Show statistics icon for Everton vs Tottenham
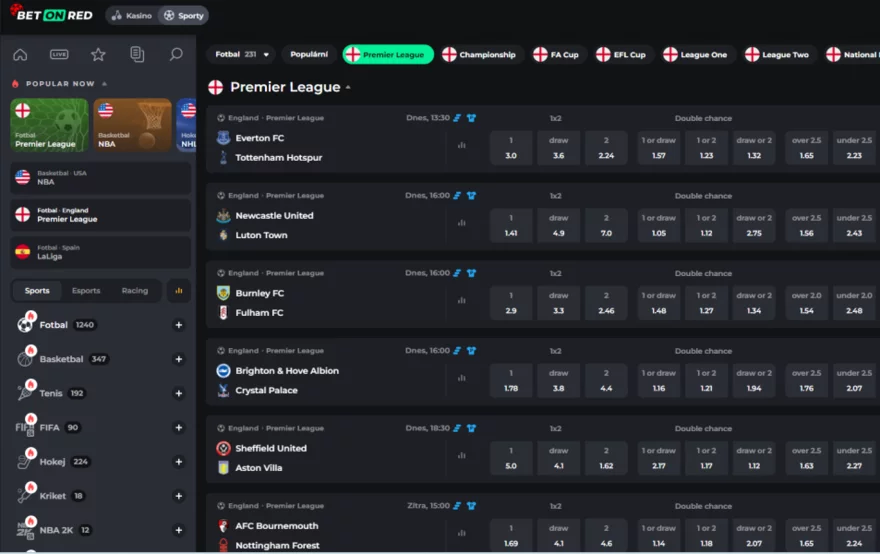The height and width of the screenshot is (554, 880). point(461,145)
